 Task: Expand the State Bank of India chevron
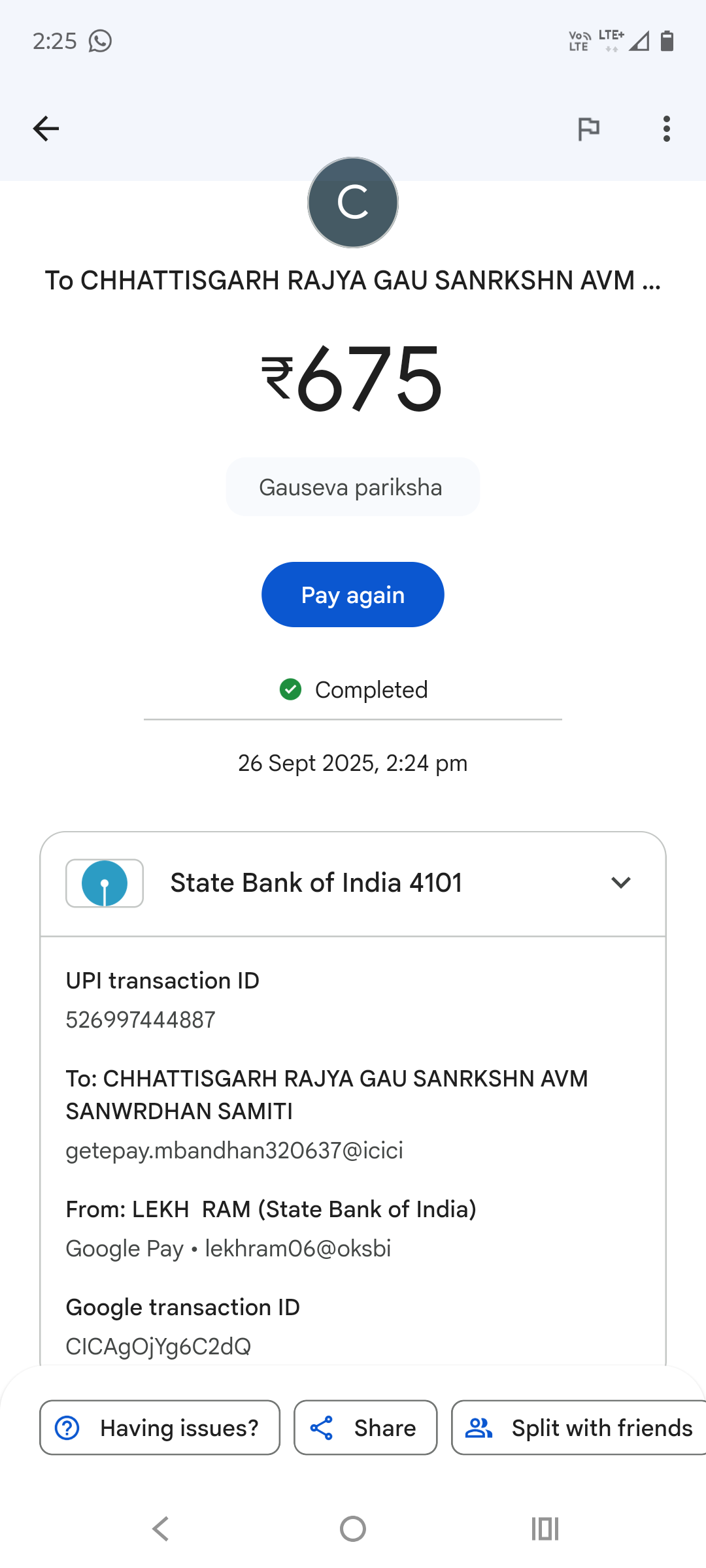(x=620, y=883)
